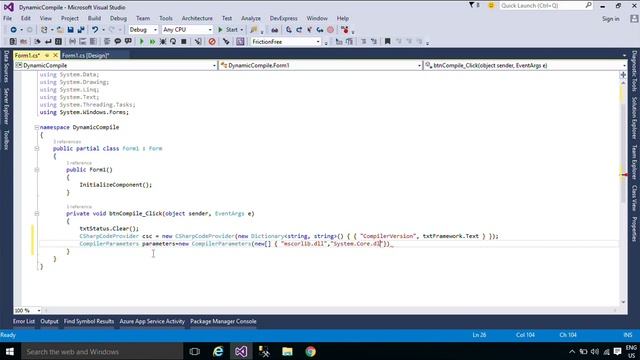Open the 100 % zoom dropdown

point(27,311)
